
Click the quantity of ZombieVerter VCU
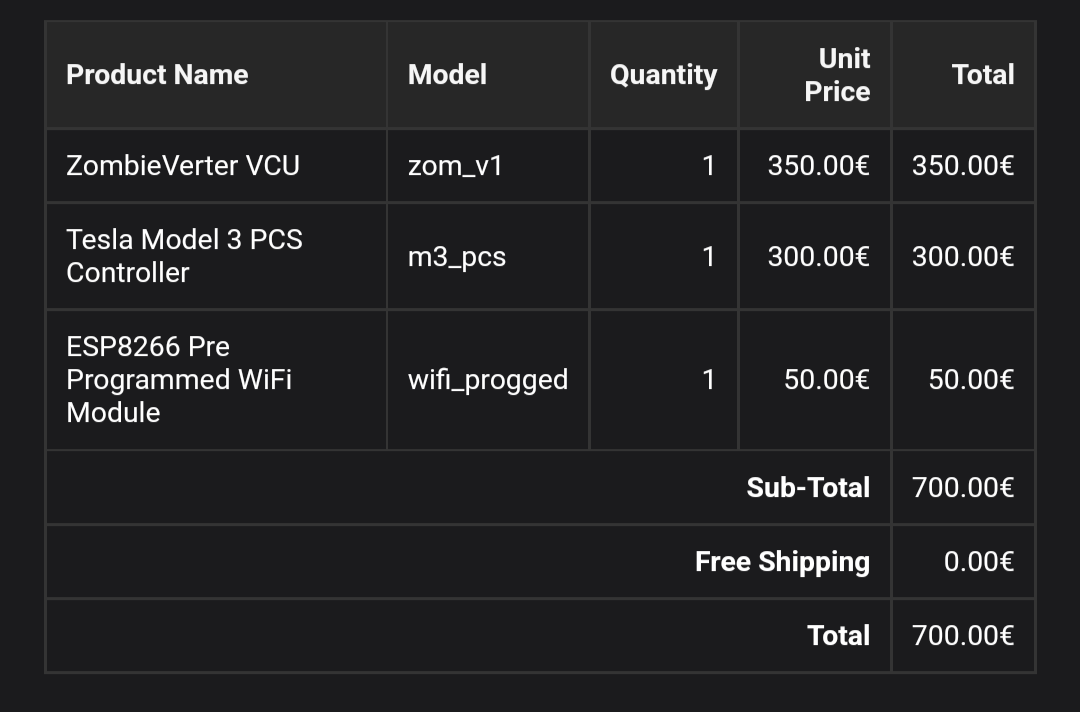(708, 165)
